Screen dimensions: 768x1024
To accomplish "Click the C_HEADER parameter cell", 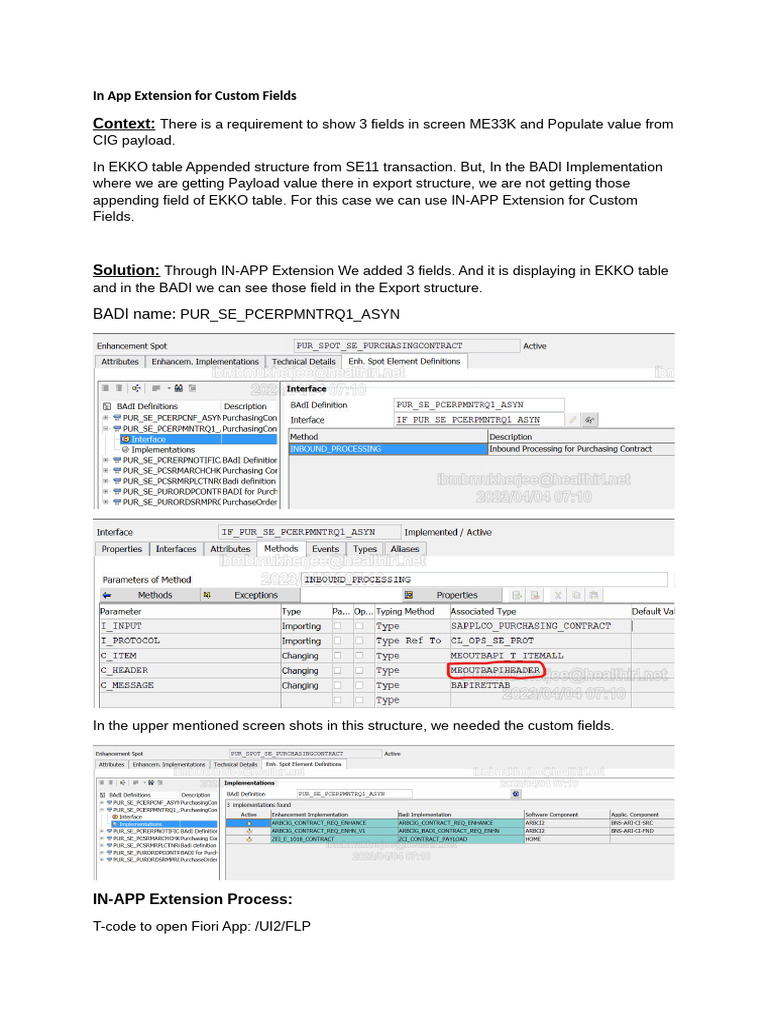I will tap(189, 670).
